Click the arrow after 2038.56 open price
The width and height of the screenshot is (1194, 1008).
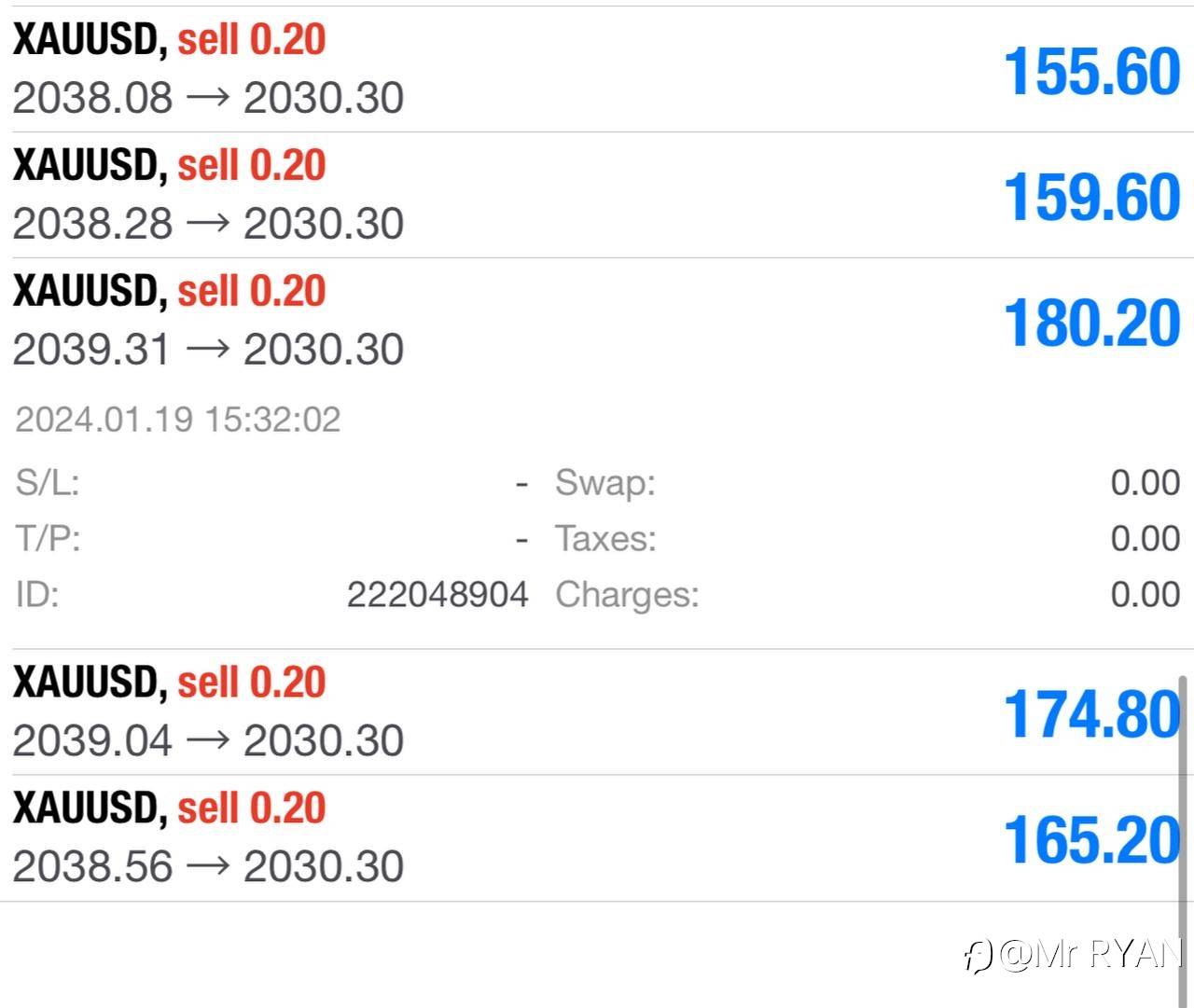click(207, 866)
